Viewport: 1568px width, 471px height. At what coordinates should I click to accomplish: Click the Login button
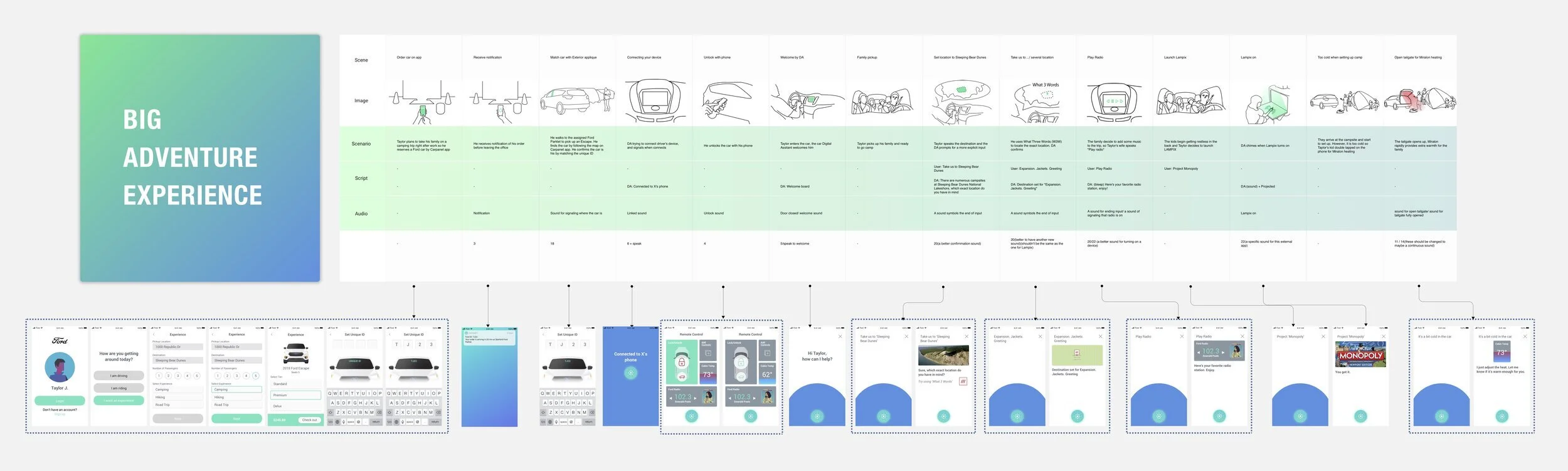(x=60, y=401)
